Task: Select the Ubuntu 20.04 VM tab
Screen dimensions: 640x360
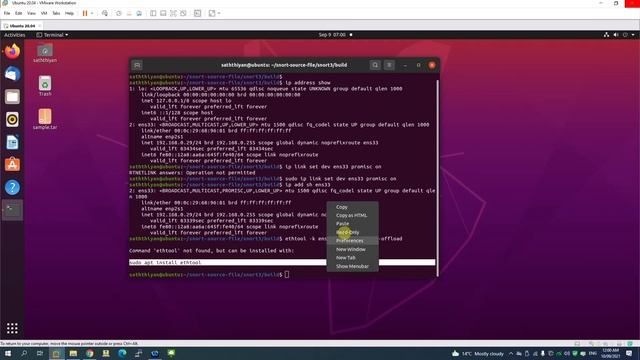Action: click(x=22, y=26)
